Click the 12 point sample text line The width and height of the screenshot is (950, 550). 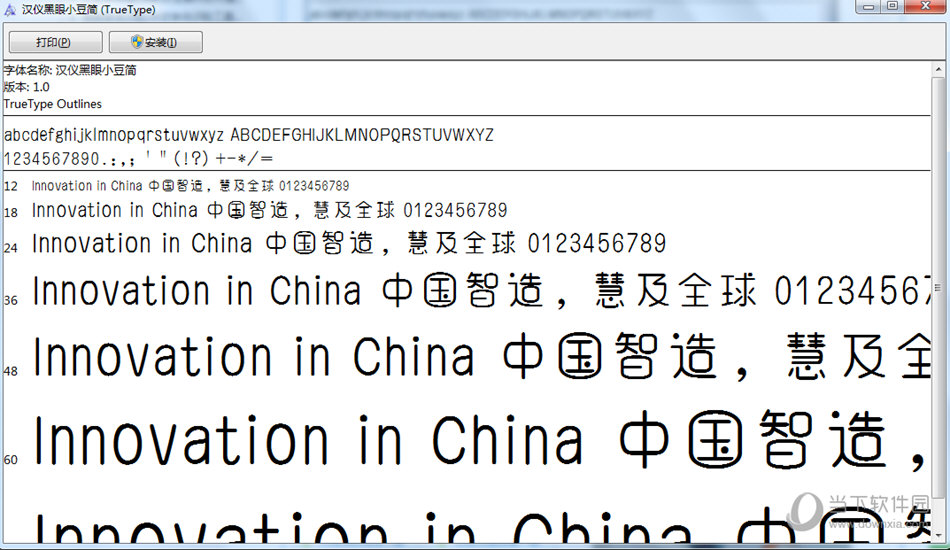pos(190,186)
